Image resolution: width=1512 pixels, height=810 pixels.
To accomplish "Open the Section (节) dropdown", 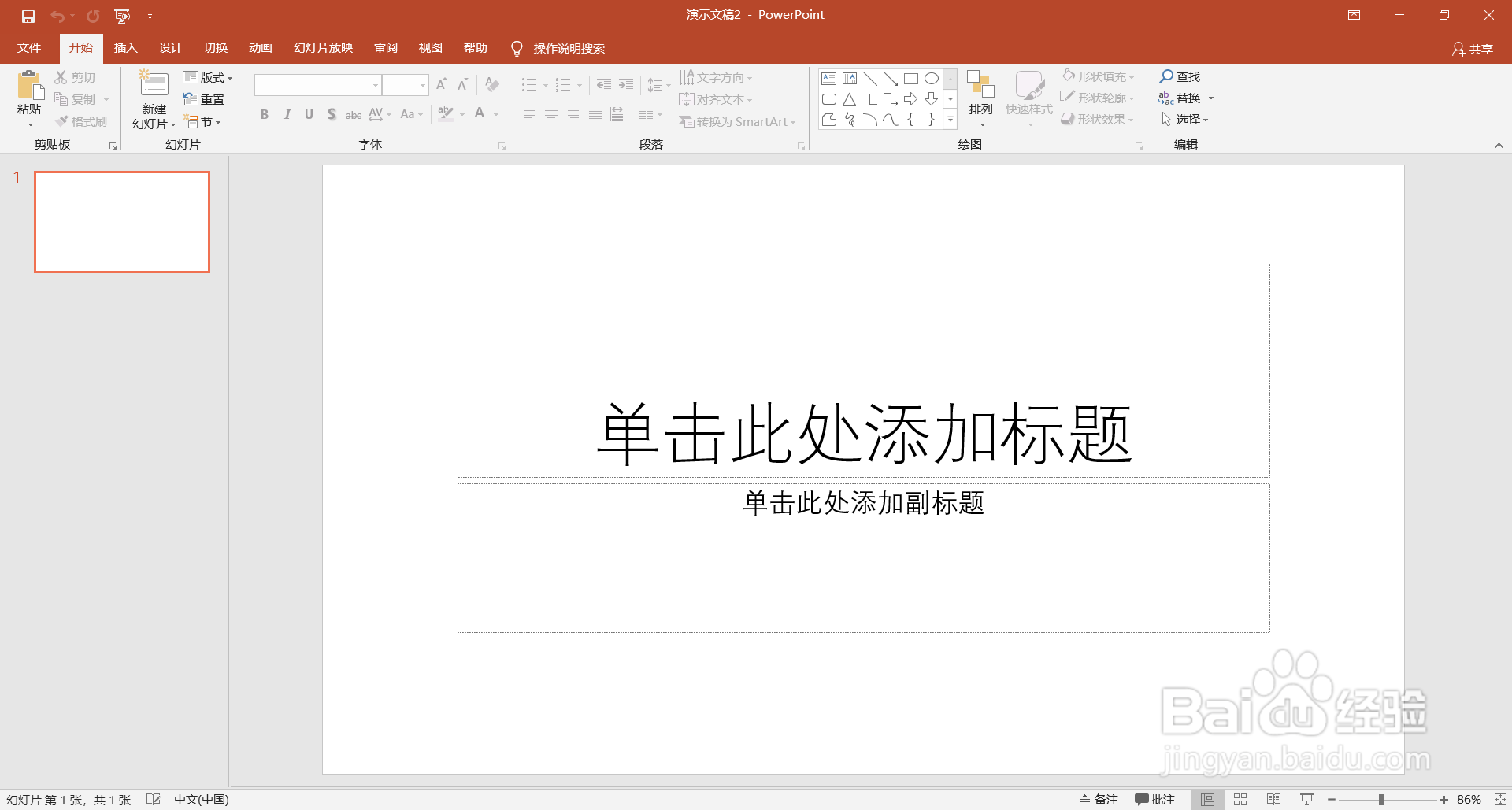I will (202, 122).
